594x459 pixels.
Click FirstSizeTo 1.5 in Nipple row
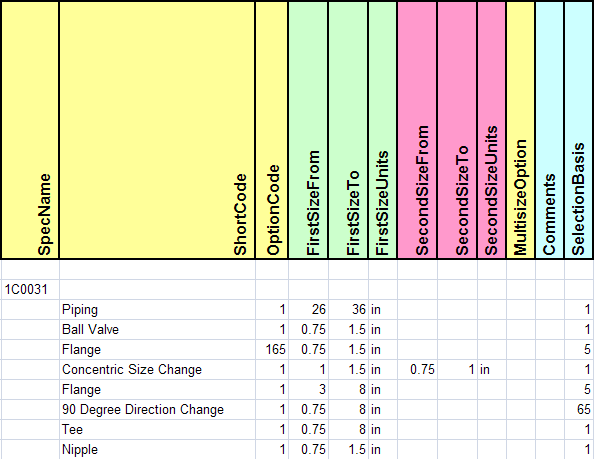pyautogui.click(x=348, y=450)
